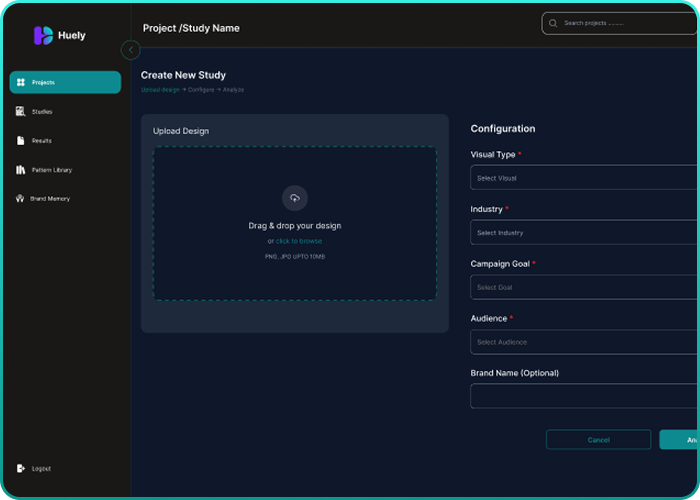Image resolution: width=700 pixels, height=500 pixels.
Task: Click the Huely logo icon
Action: coord(43,35)
